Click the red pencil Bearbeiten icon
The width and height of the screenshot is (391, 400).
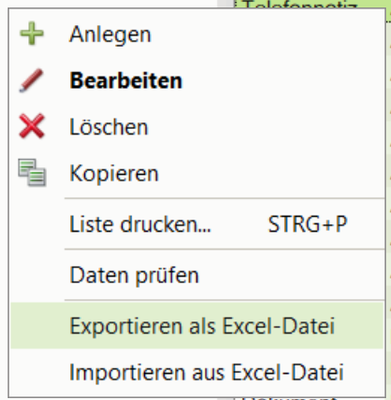click(x=31, y=80)
